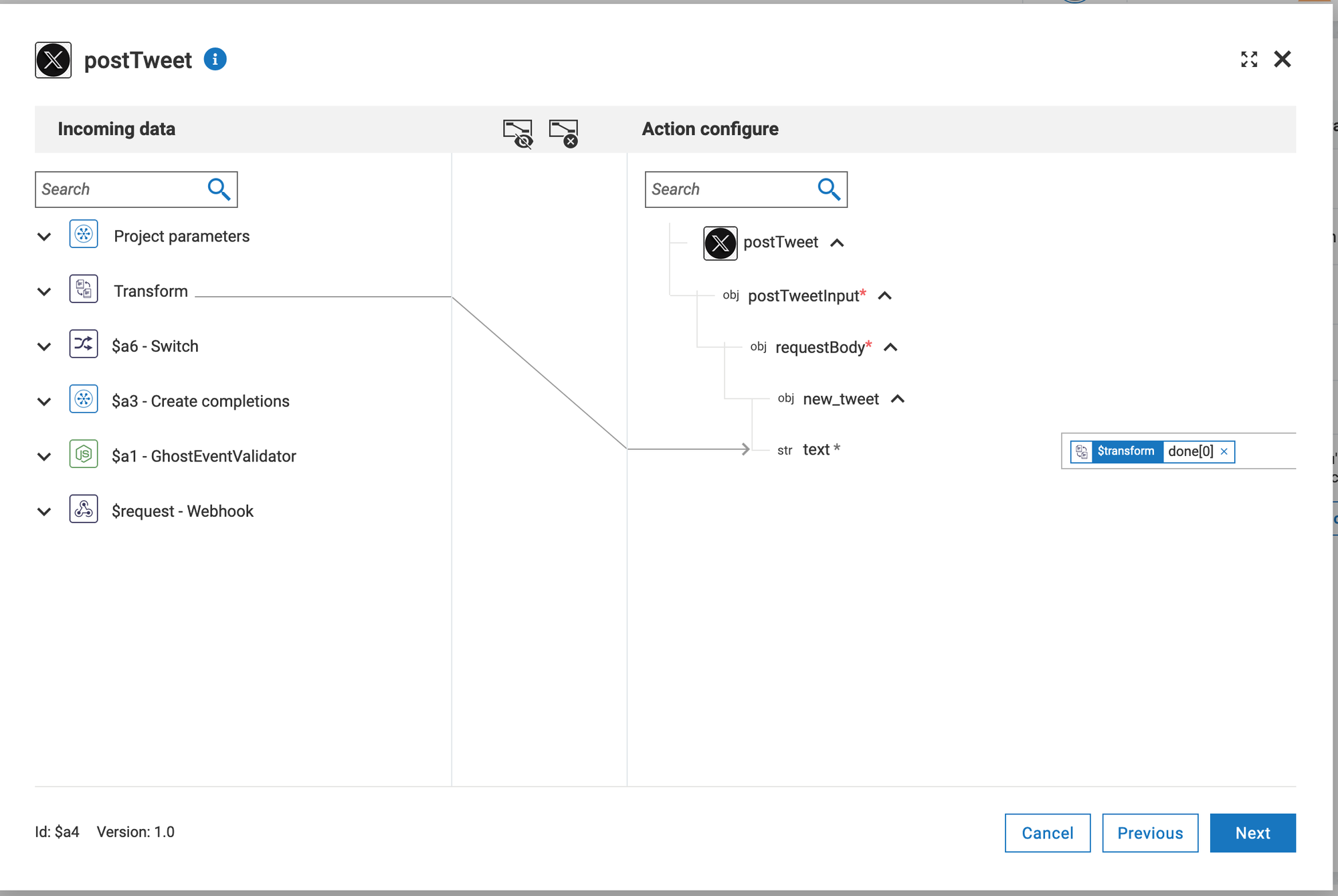The height and width of the screenshot is (896, 1338).
Task: Expand the Project parameters tree node
Action: (x=44, y=237)
